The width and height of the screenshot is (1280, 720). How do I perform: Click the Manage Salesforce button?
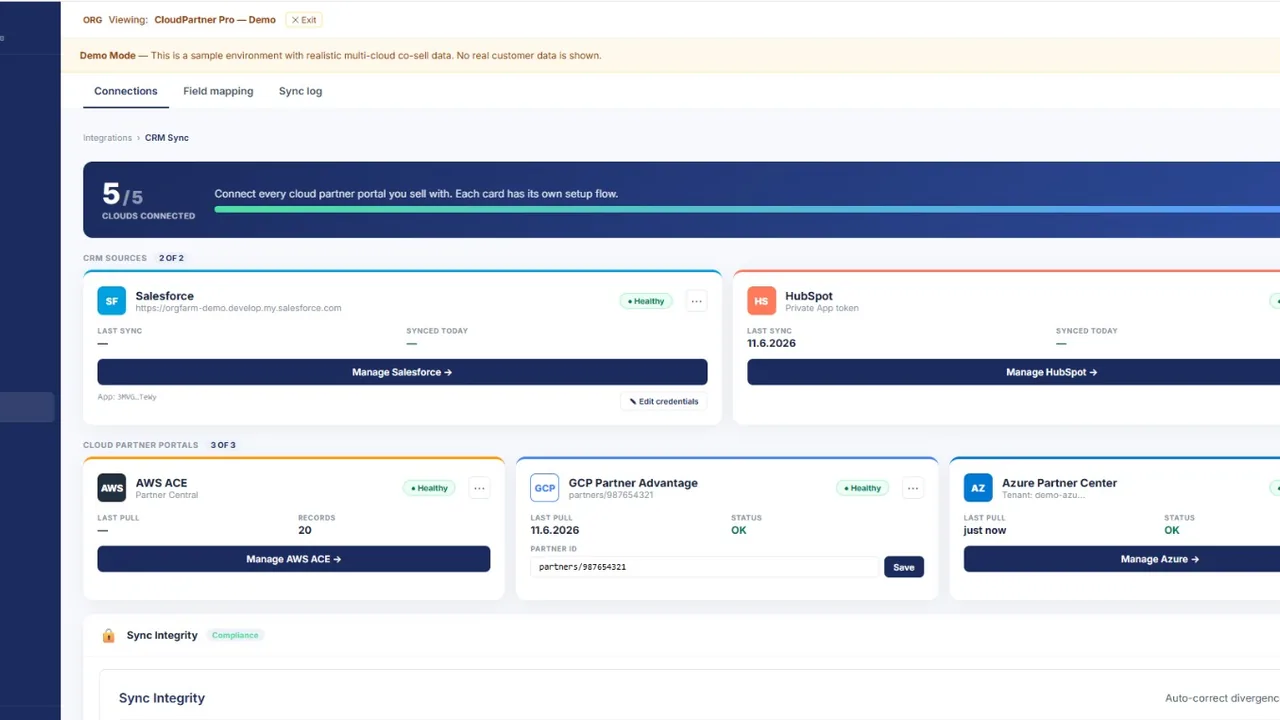tap(402, 372)
